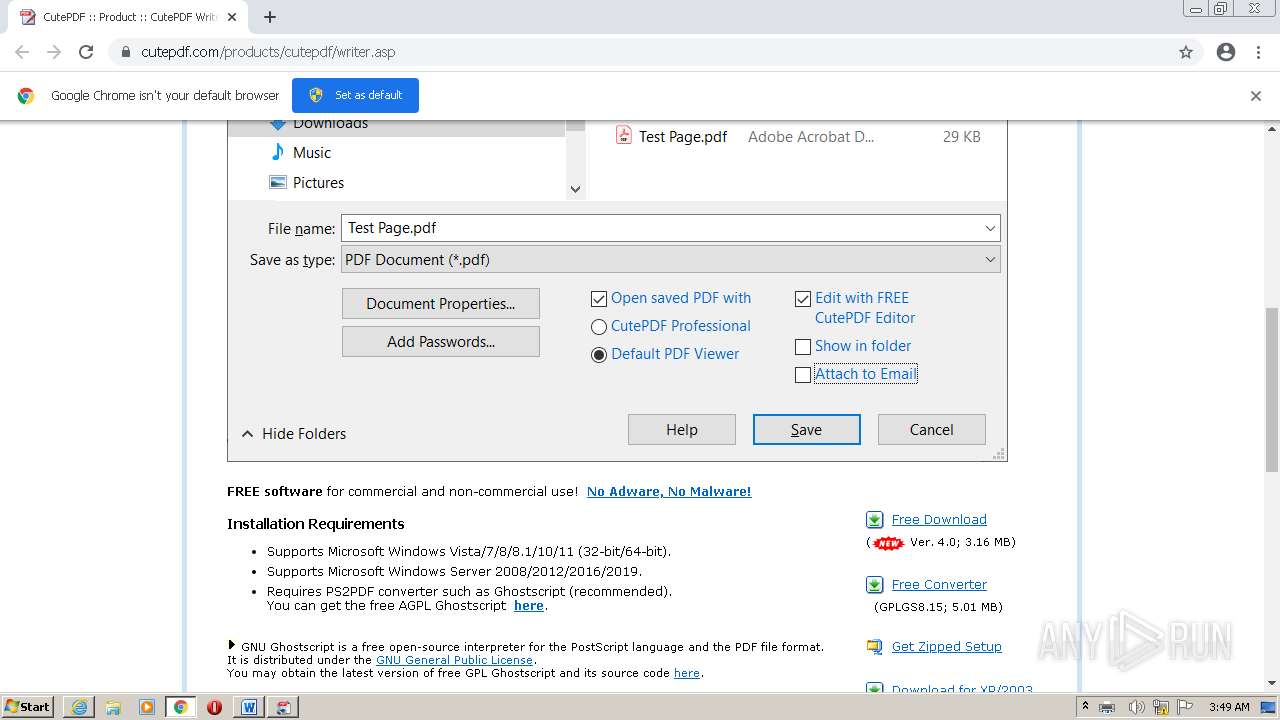This screenshot has width=1280, height=720.
Task: Reload the CutePDF page
Action: pos(86,52)
